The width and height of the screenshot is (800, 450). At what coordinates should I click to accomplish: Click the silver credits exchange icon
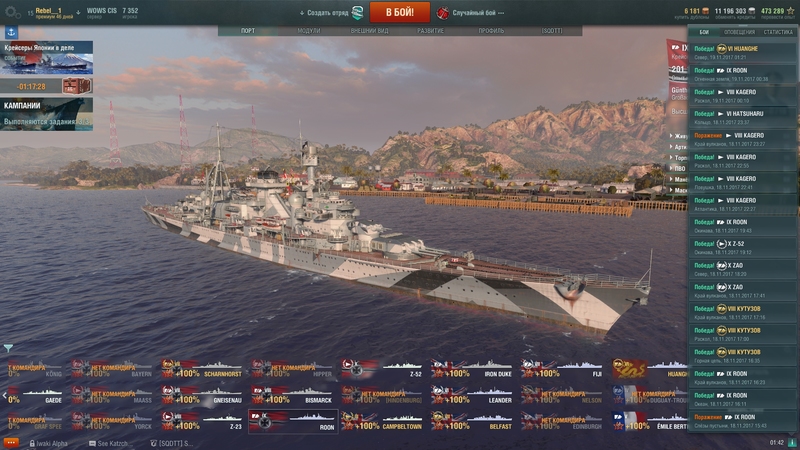752,11
